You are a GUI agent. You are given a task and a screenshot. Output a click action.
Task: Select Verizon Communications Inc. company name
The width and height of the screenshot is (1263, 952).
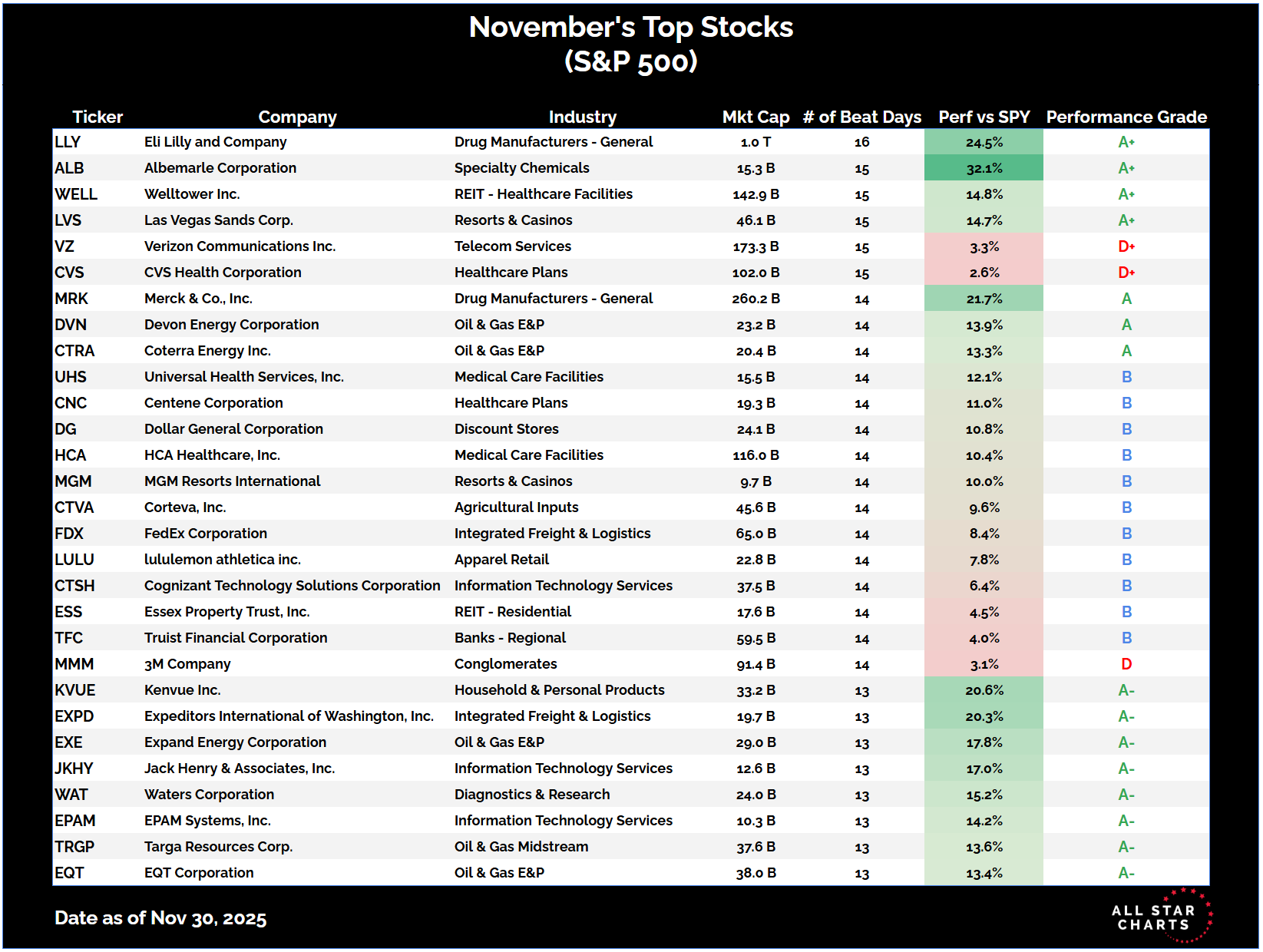(240, 246)
